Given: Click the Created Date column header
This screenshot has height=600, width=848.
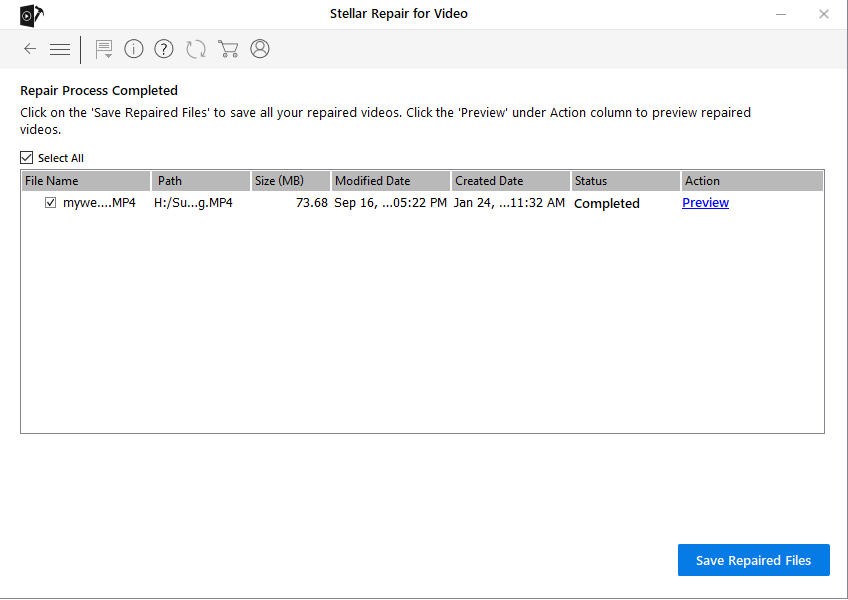Looking at the screenshot, I should [x=510, y=181].
